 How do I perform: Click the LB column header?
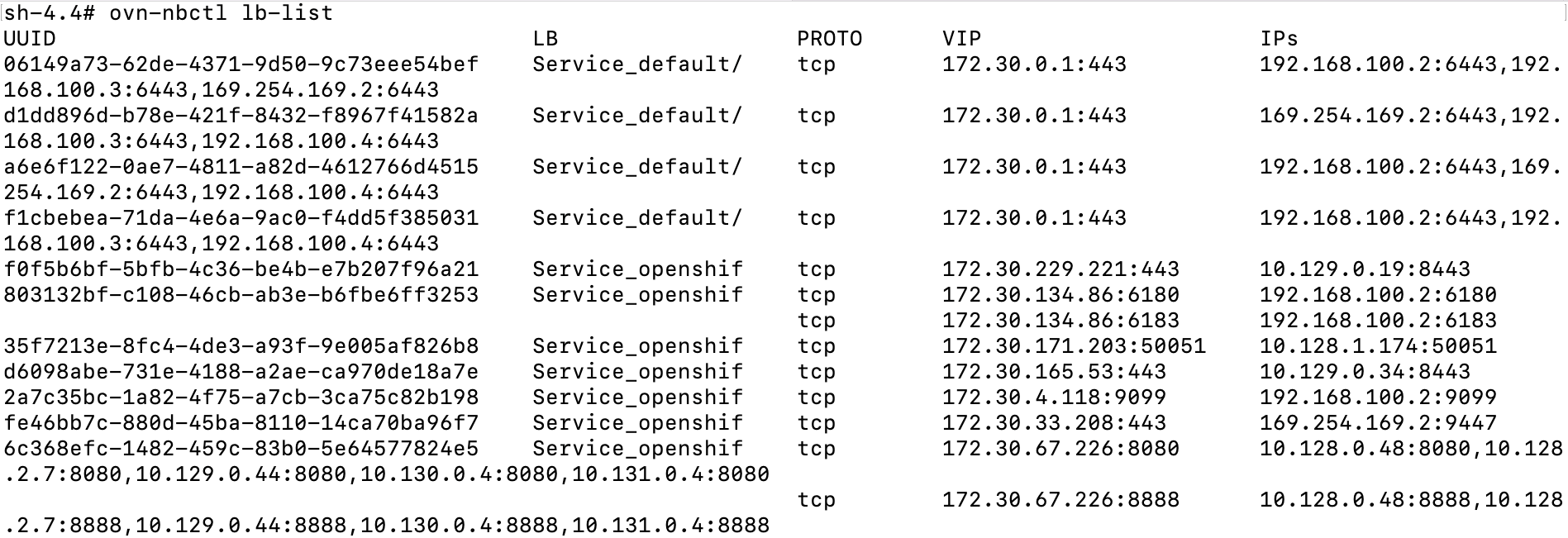(546, 39)
